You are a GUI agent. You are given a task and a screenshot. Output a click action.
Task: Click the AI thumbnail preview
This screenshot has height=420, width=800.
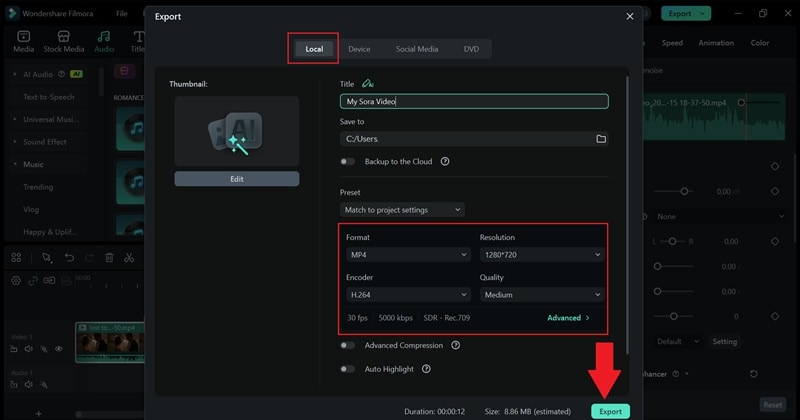coord(237,131)
